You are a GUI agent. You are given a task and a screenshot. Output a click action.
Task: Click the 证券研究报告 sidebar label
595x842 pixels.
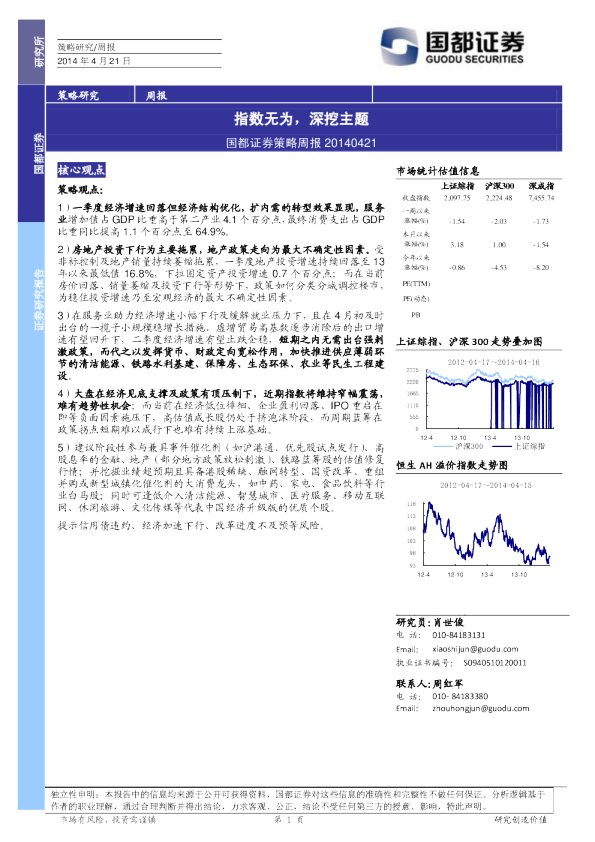[39, 299]
